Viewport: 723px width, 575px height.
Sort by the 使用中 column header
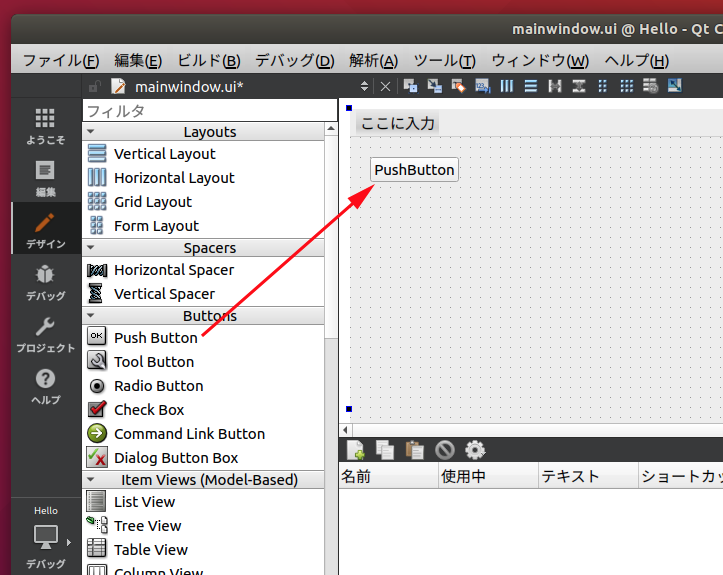coord(489,476)
